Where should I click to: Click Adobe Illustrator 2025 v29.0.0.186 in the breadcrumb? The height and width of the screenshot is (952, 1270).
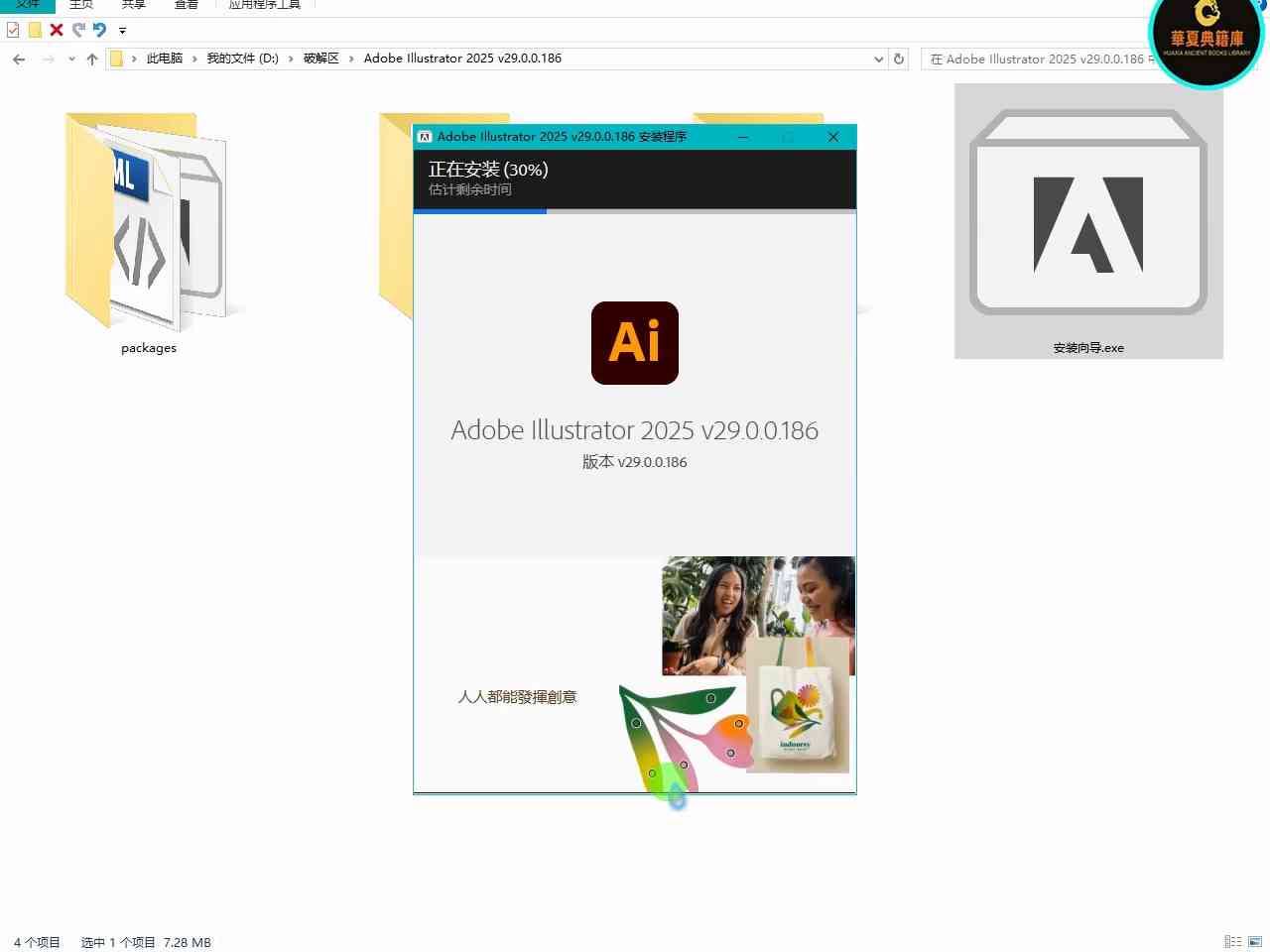pos(462,59)
